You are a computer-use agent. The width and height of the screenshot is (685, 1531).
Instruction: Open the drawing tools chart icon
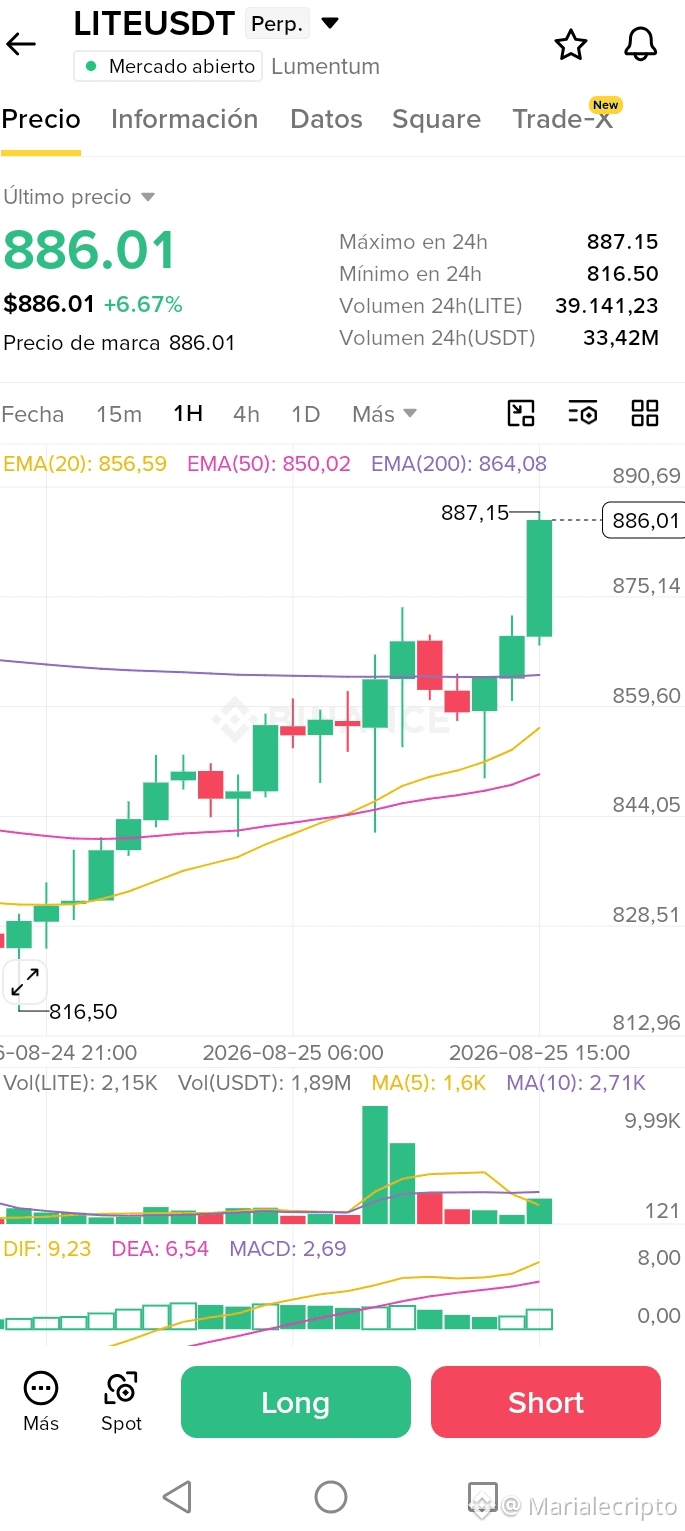[521, 413]
